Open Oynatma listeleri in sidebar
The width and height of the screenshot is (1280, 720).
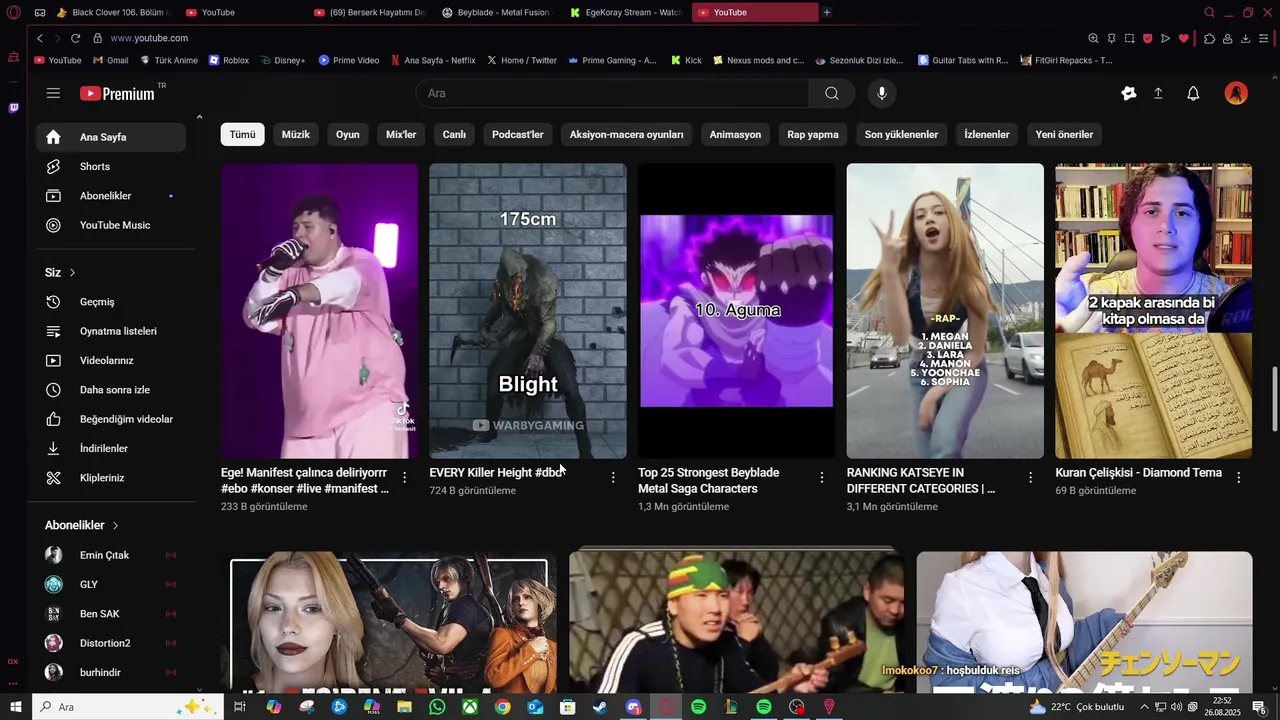pos(111,331)
